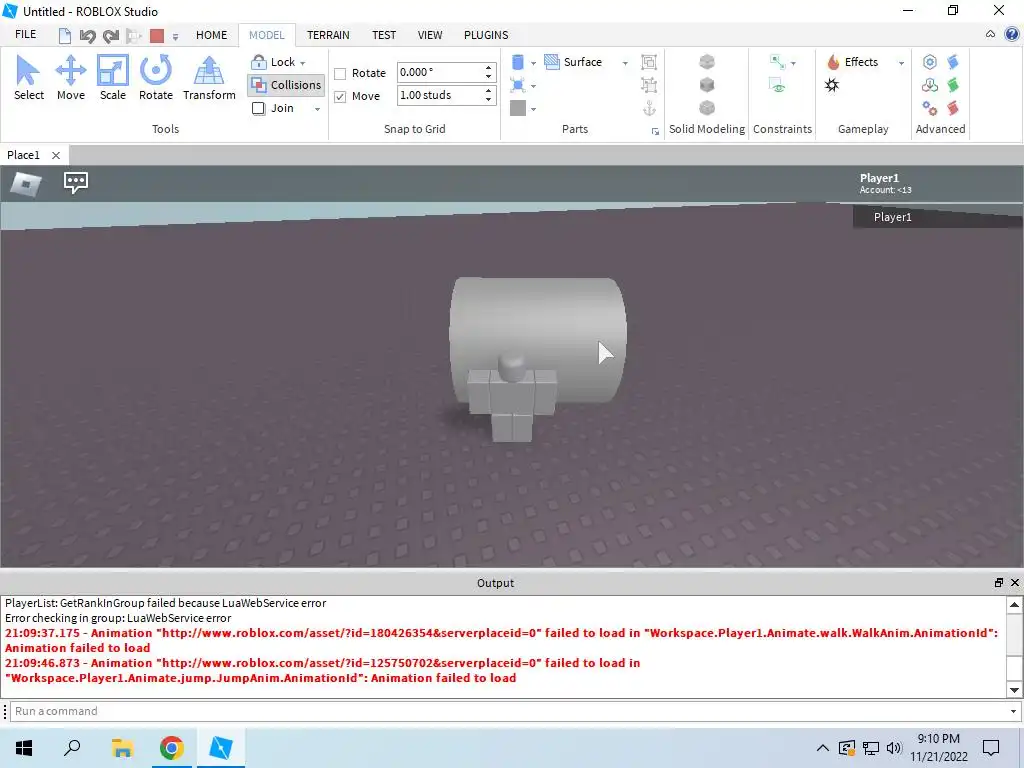Expand the Surface dropdown arrow
Screen dimensions: 1024x768
(x=625, y=63)
